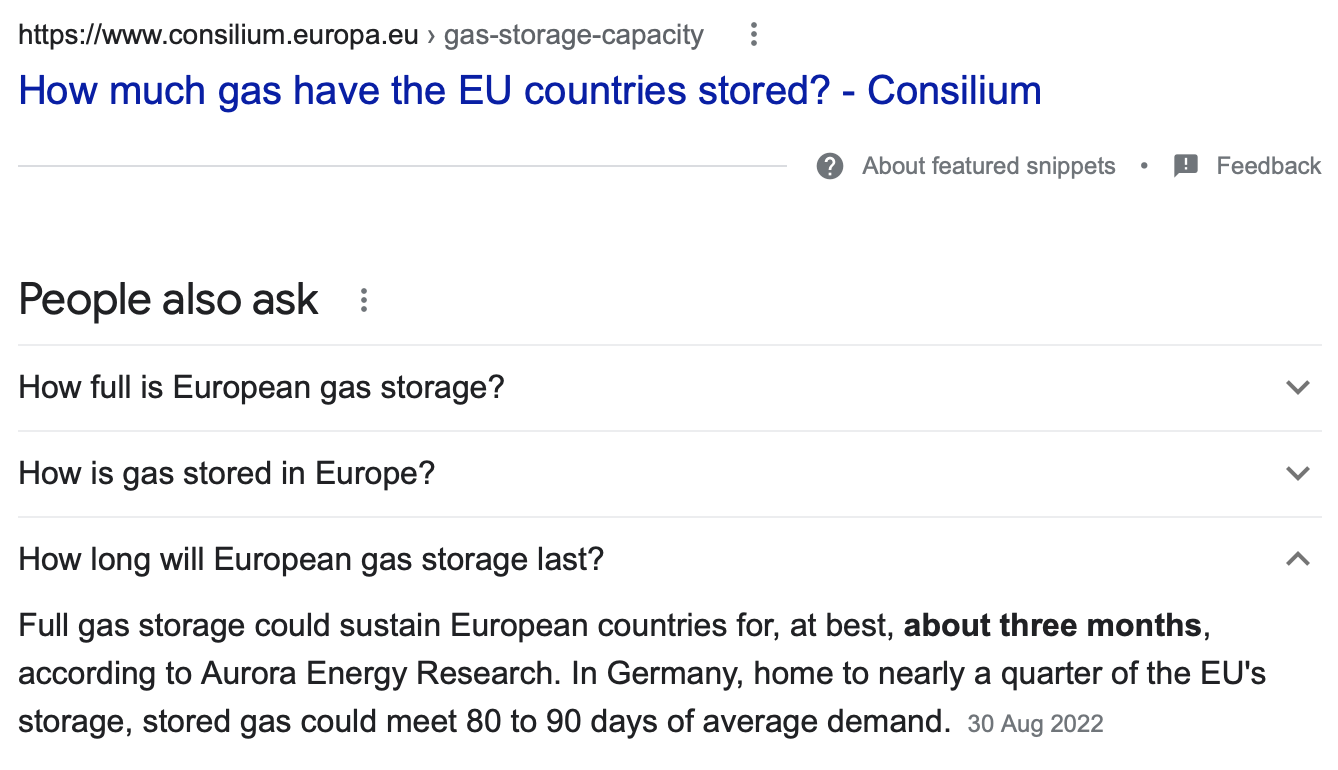Open the three-dot menu next to People also ask

pos(364,300)
